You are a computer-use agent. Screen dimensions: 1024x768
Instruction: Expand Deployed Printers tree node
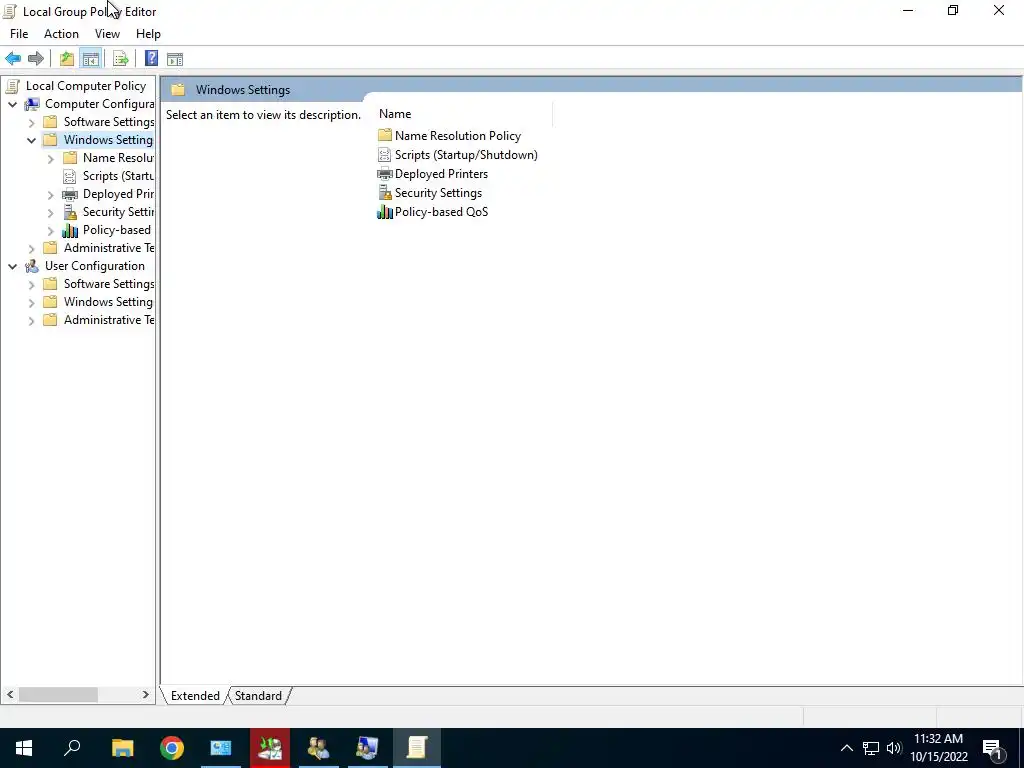[51, 194]
